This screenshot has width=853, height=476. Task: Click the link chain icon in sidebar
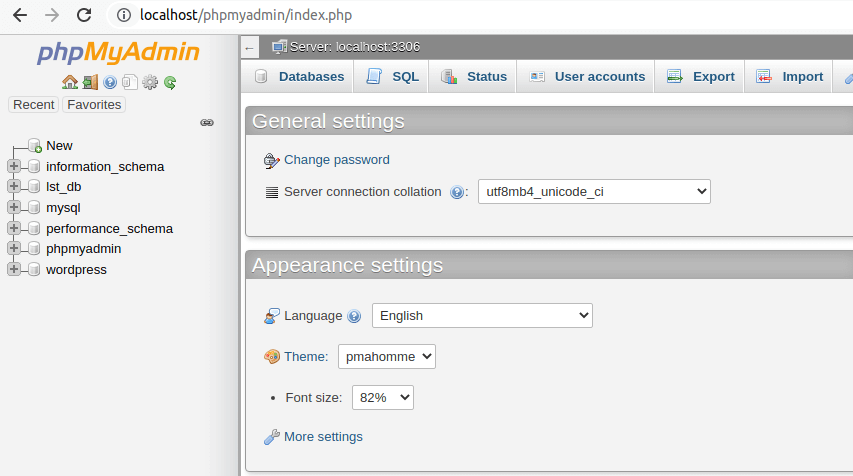pos(207,122)
